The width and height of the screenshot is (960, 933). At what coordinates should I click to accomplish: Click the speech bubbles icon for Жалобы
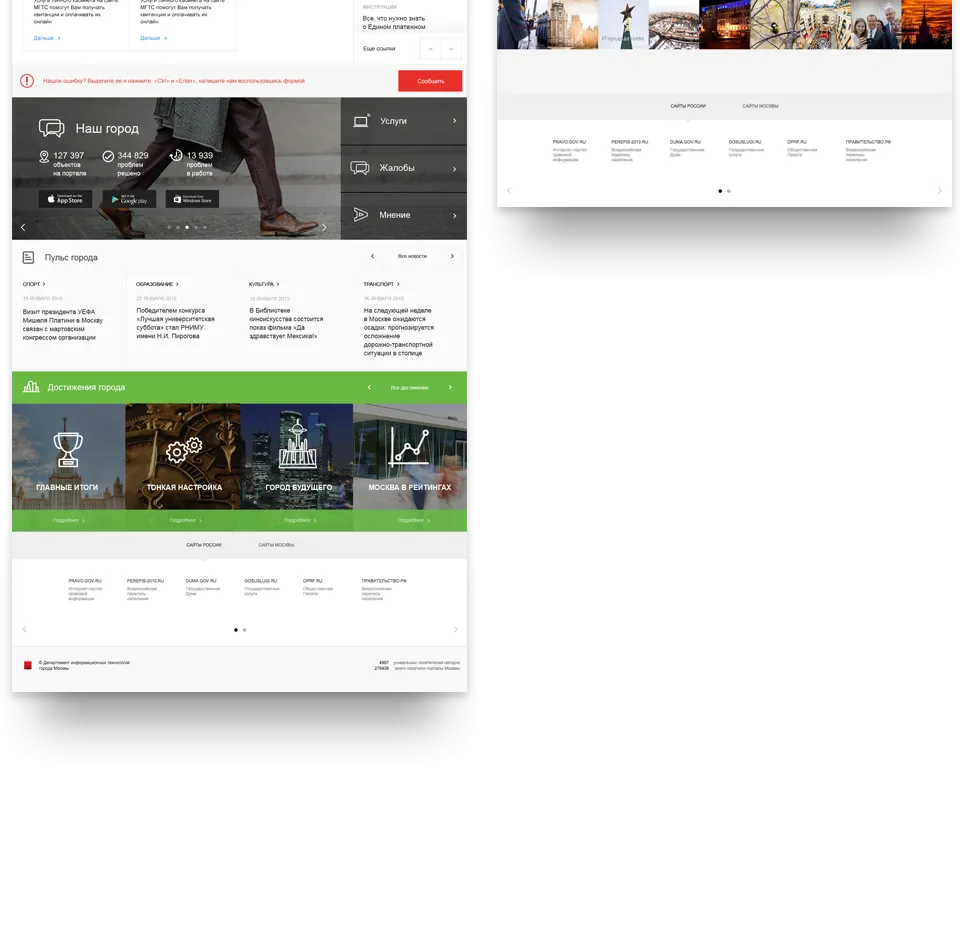click(x=360, y=167)
